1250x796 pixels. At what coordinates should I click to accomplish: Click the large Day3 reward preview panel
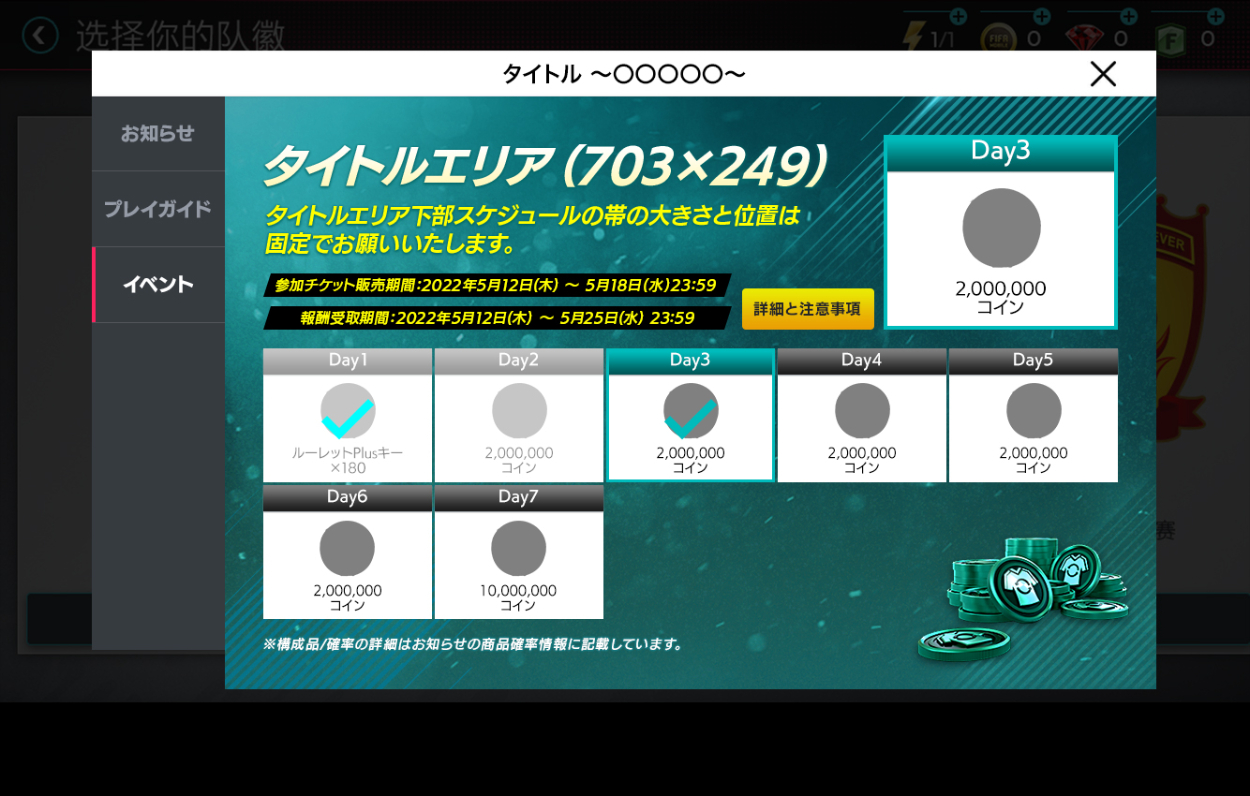(1000, 232)
